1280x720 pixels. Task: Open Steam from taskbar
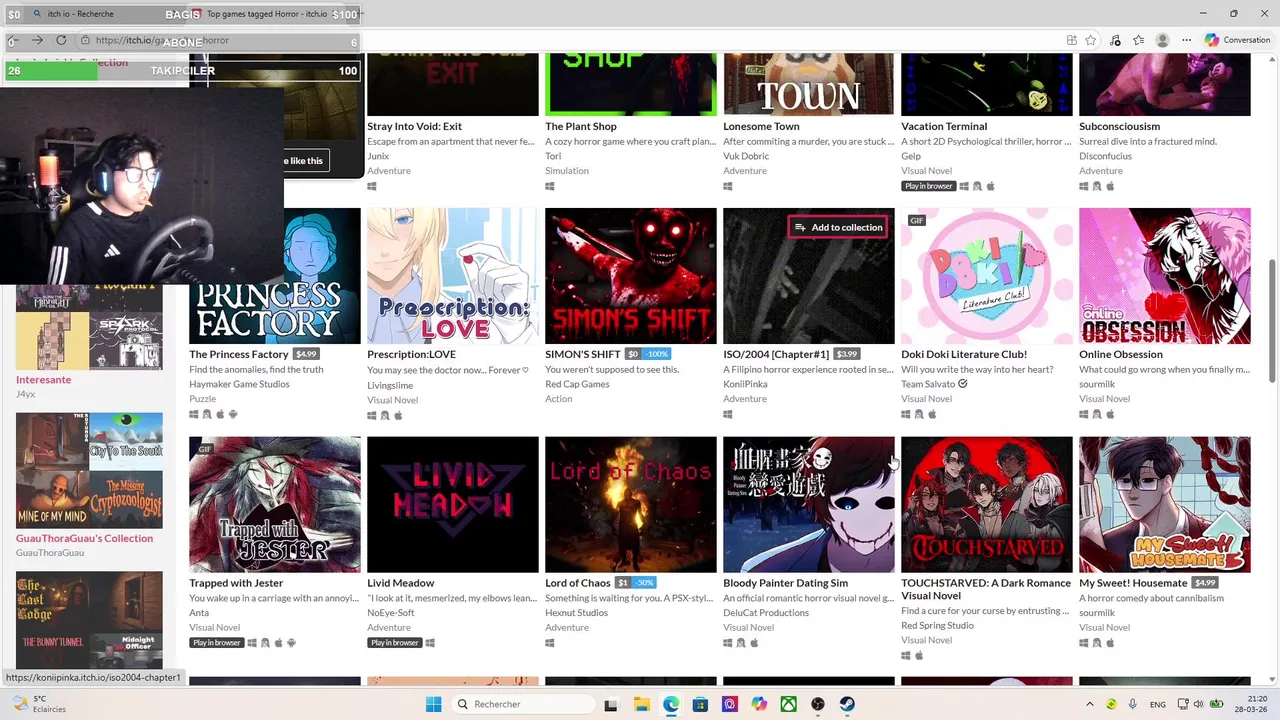847,704
